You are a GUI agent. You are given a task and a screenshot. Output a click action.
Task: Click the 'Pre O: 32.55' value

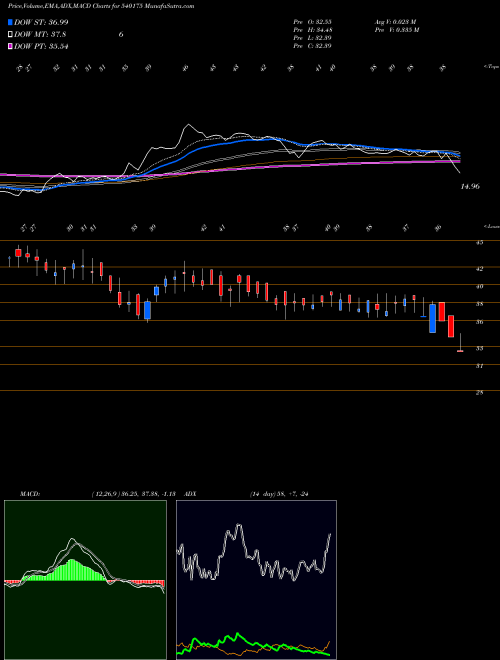(313, 21)
